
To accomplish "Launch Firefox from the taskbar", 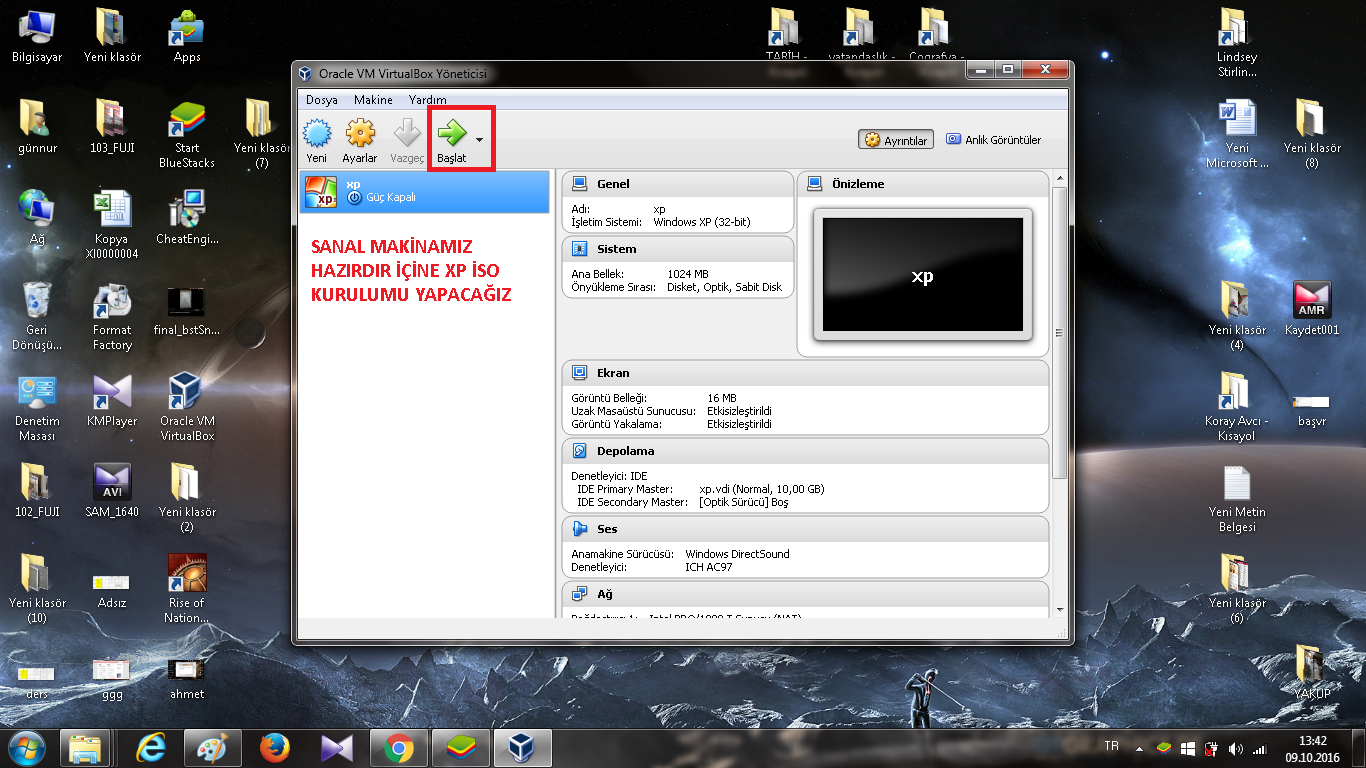I will (275, 748).
